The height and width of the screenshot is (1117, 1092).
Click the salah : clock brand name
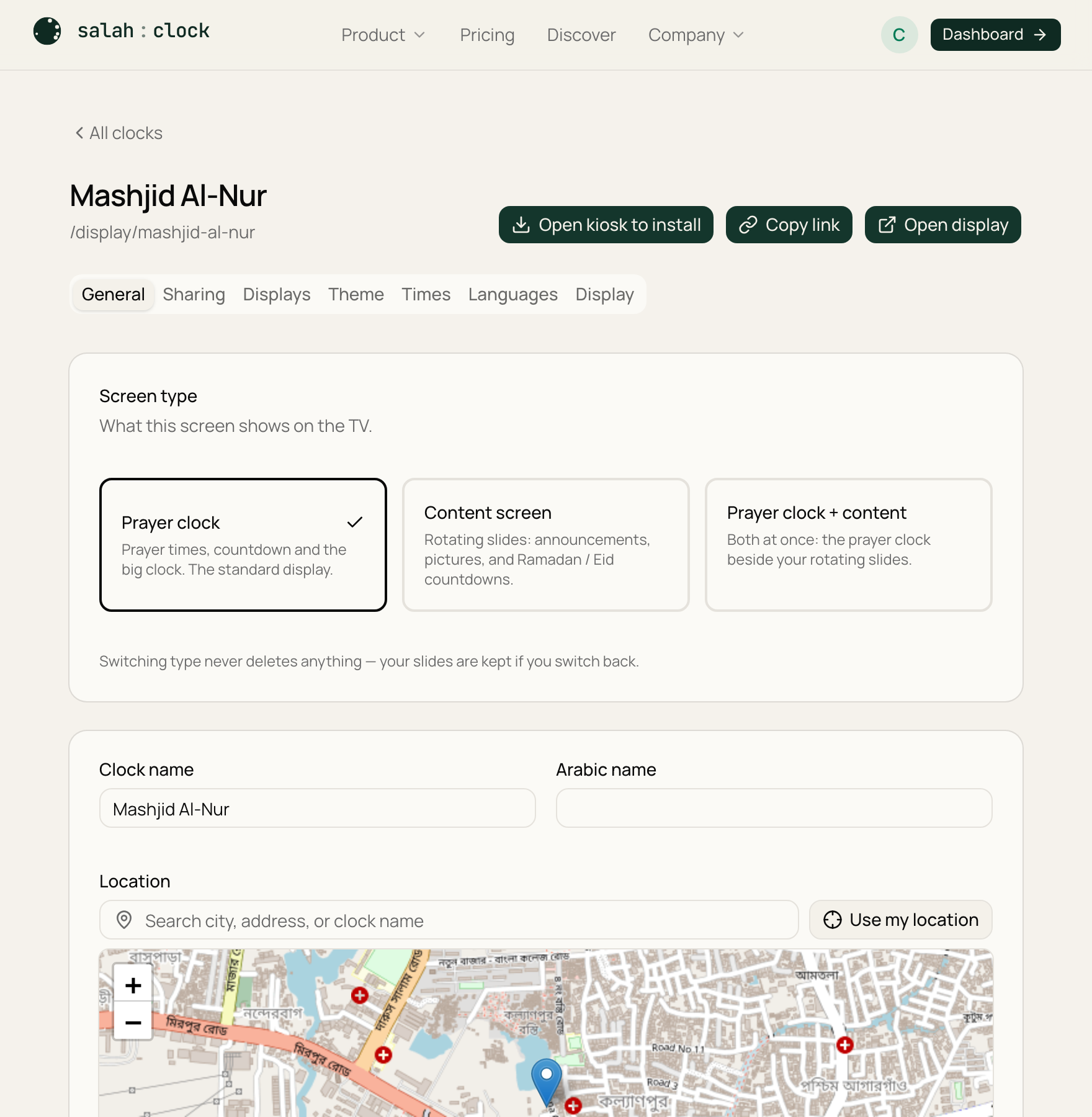tap(143, 30)
